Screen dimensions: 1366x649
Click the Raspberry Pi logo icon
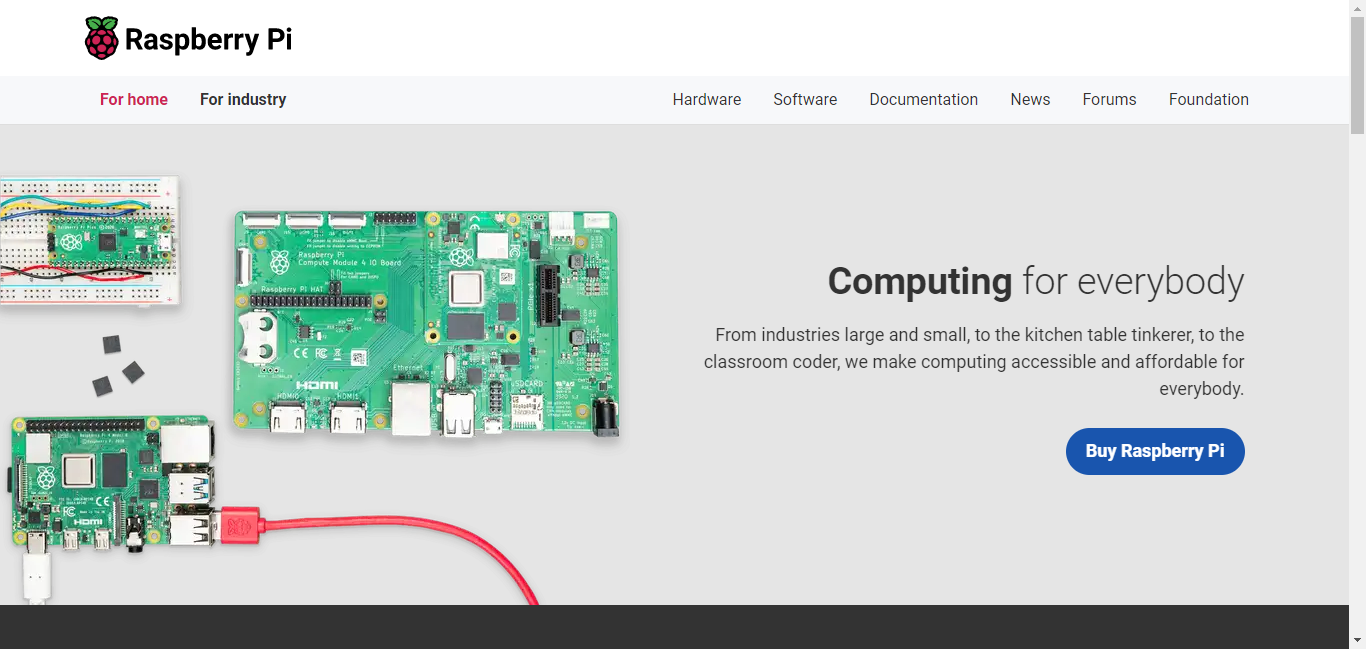(x=101, y=39)
